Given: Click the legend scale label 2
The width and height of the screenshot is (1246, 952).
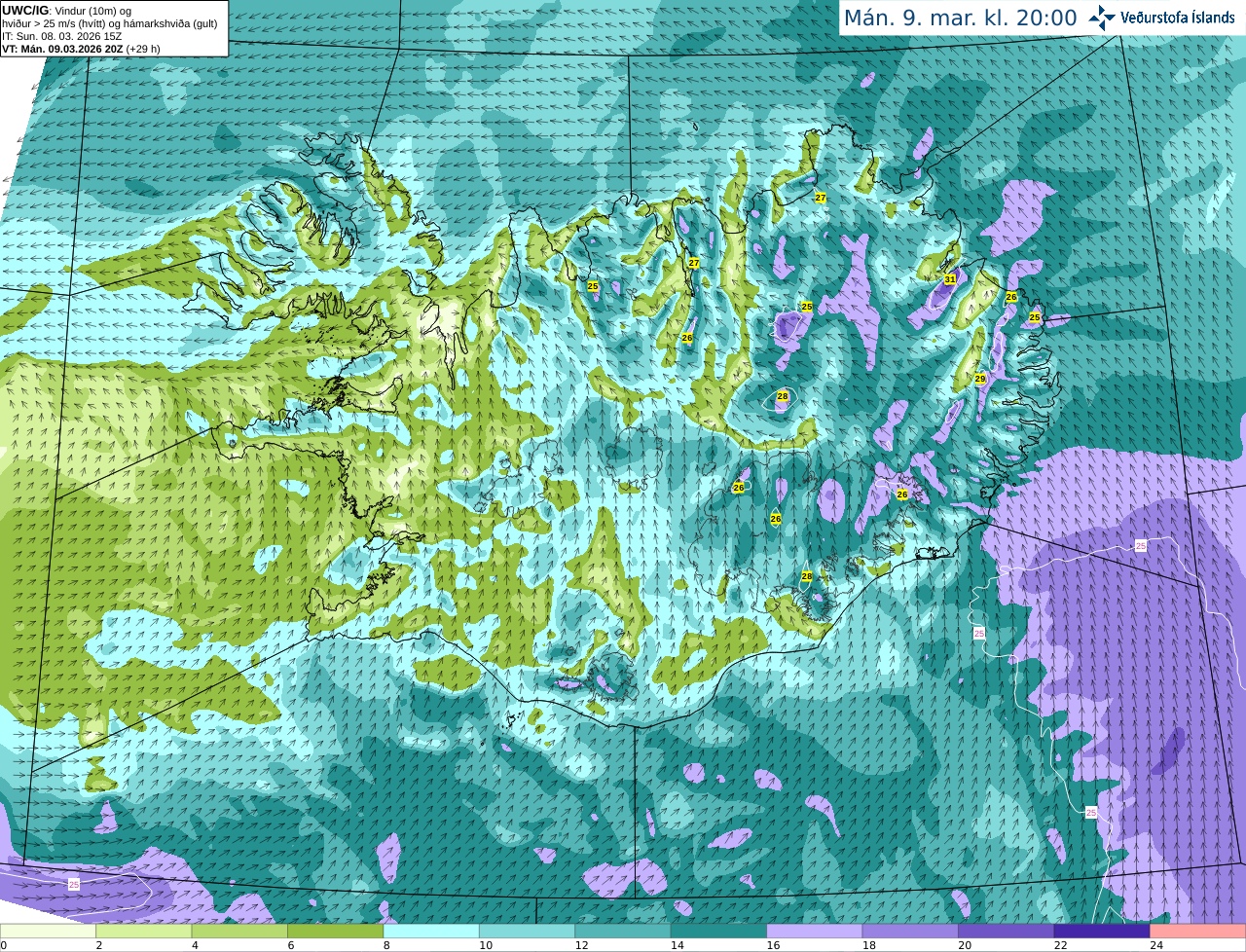Looking at the screenshot, I should click(x=98, y=945).
